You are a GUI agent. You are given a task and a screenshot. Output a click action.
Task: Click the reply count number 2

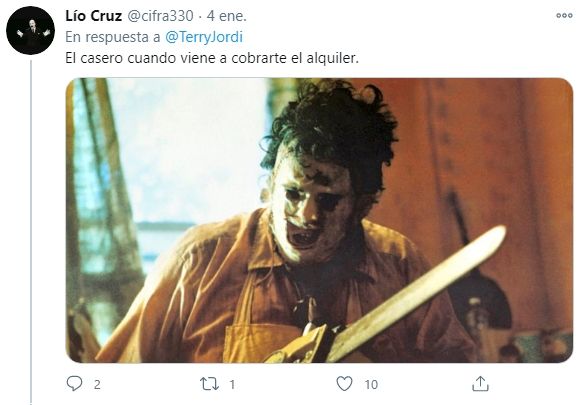point(97,385)
